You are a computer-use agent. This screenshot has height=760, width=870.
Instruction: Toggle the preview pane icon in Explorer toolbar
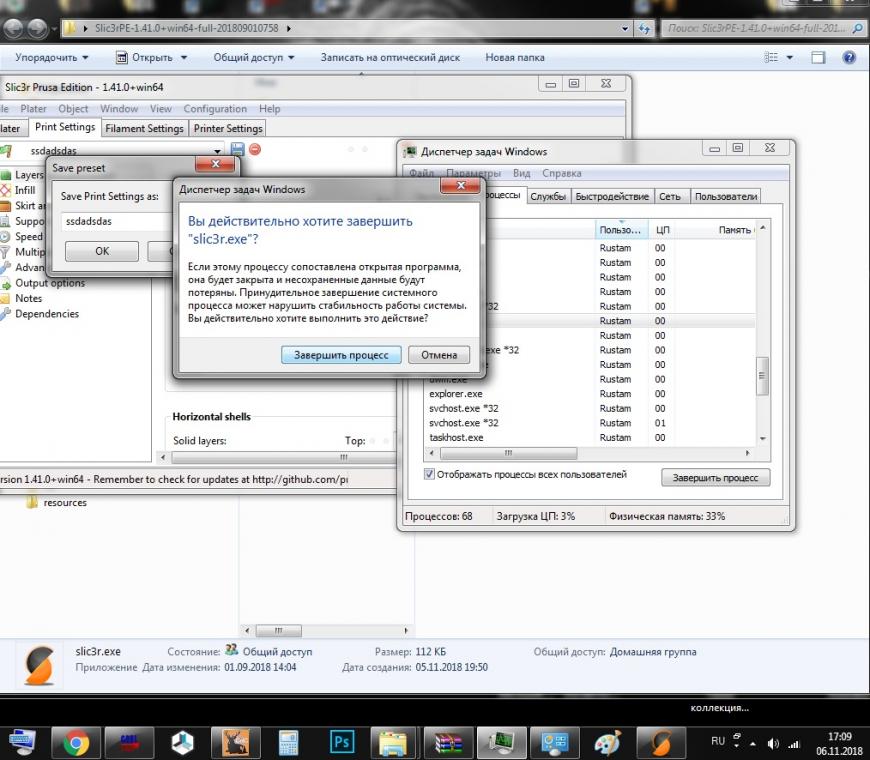click(818, 57)
